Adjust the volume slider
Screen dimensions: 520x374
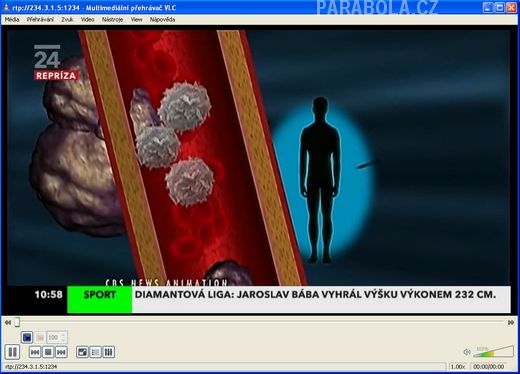[x=493, y=352]
